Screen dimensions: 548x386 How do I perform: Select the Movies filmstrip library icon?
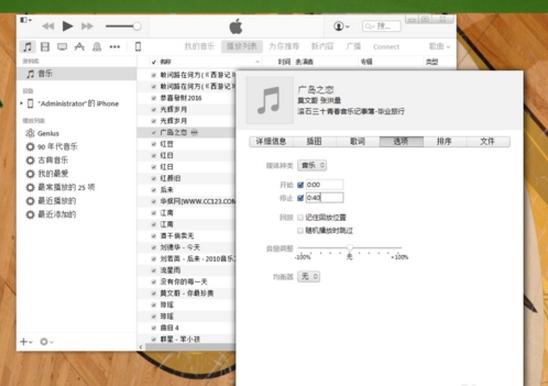(45, 47)
